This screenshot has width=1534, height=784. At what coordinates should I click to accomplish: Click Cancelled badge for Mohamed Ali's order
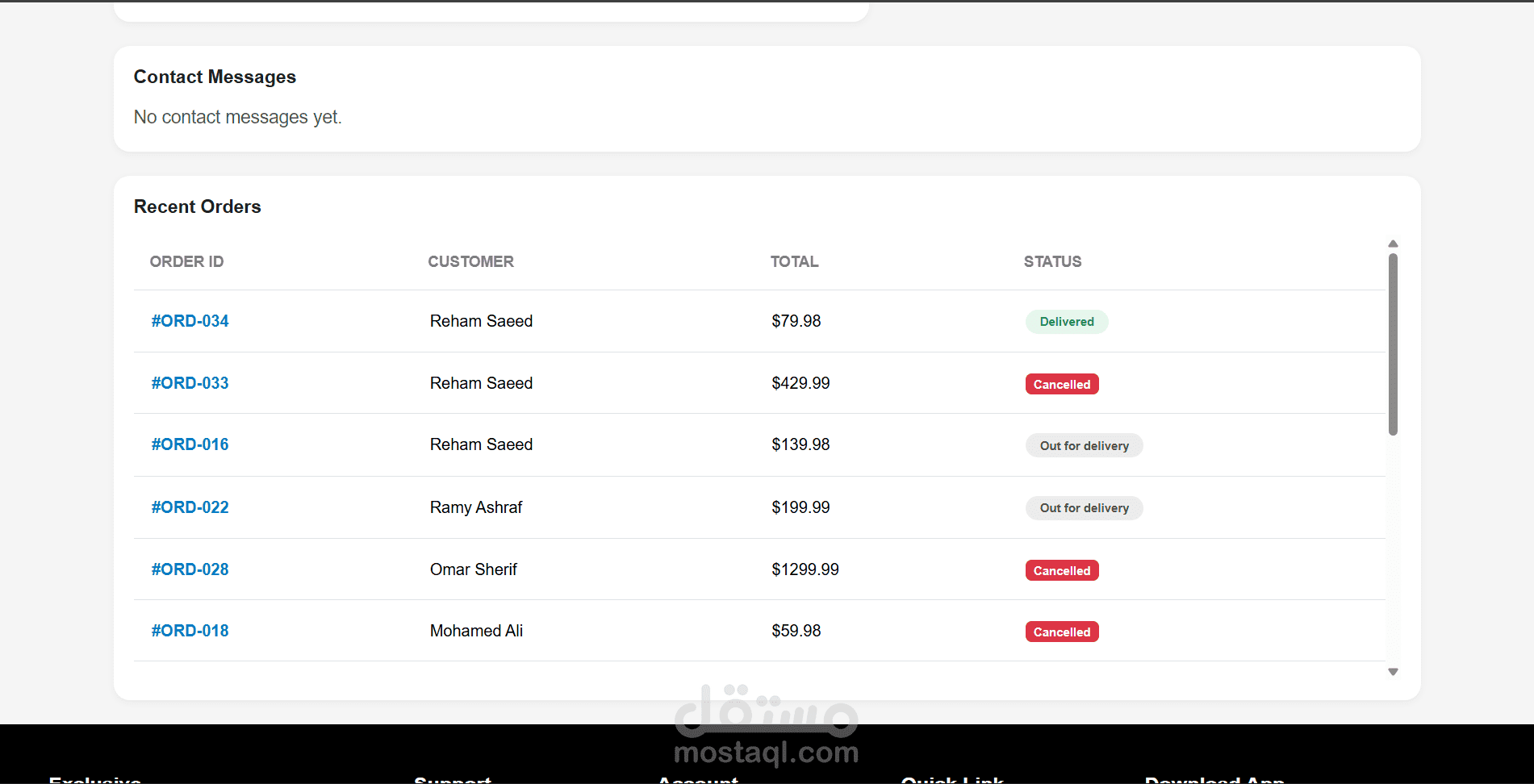(1062, 632)
